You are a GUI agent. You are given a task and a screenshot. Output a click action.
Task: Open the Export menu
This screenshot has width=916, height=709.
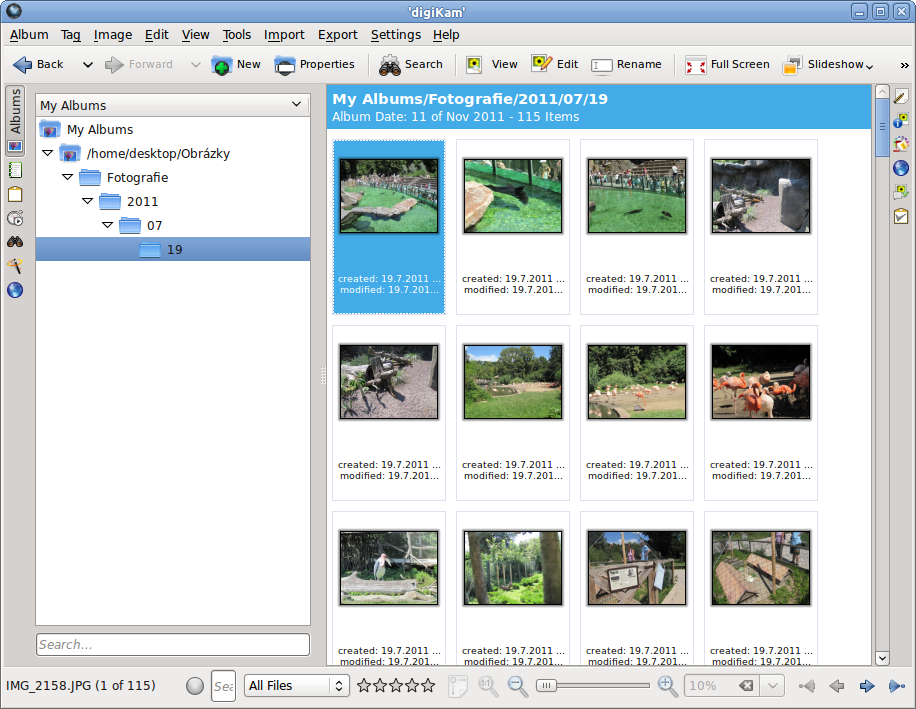tap(338, 35)
